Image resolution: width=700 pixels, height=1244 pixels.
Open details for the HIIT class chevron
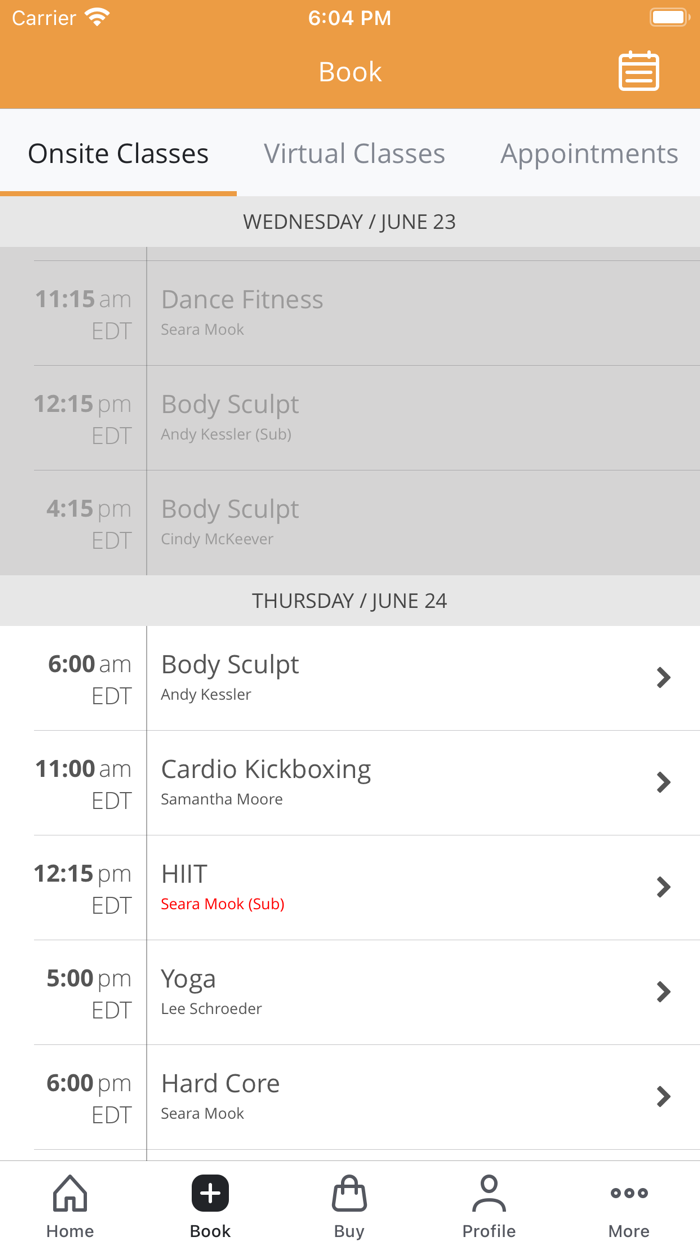pos(663,887)
